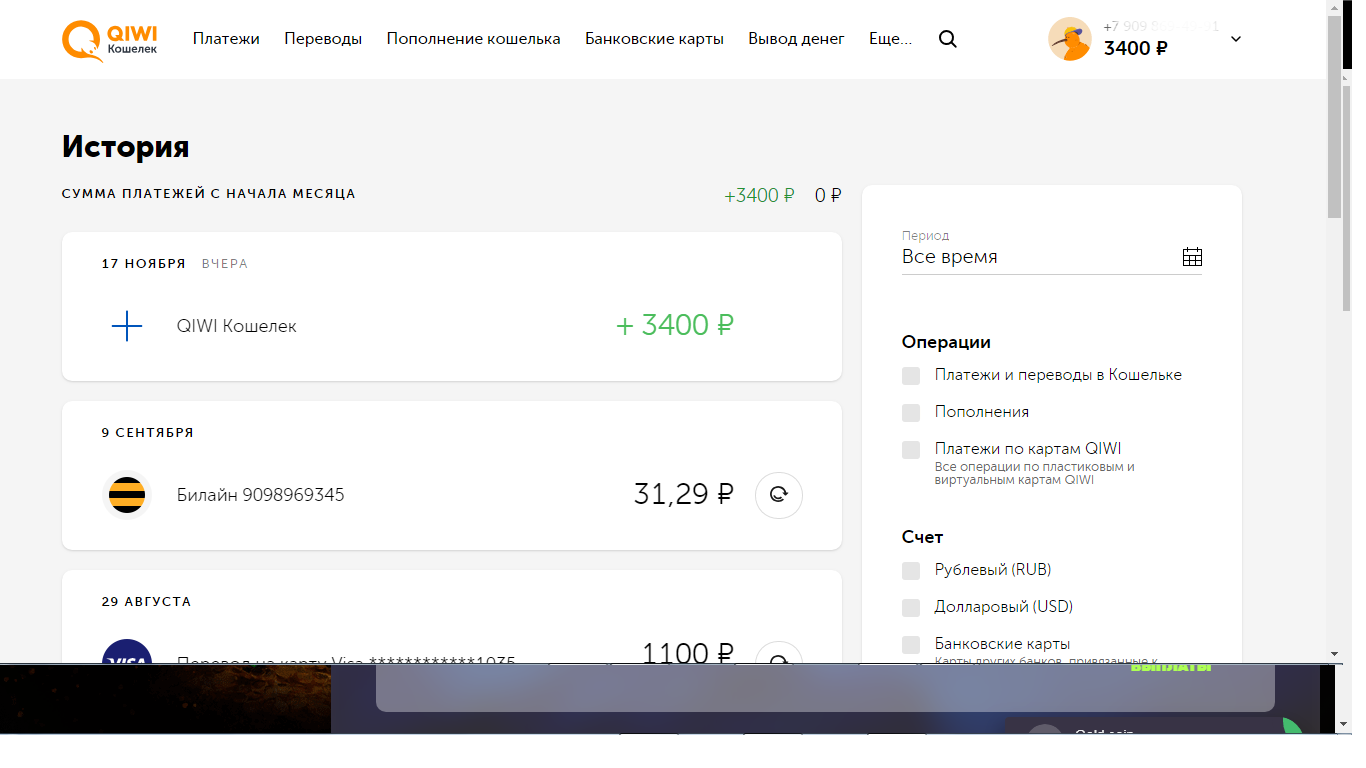Viewport: 1366px width, 768px height.
Task: Open the Еще... menu
Action: click(x=889, y=38)
